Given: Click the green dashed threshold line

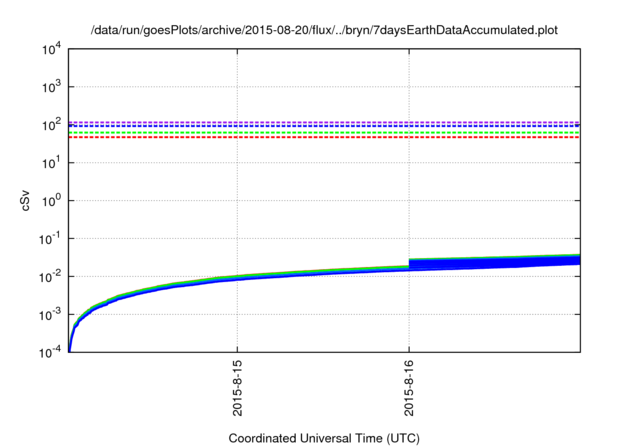Looking at the screenshot, I should coord(324,133).
